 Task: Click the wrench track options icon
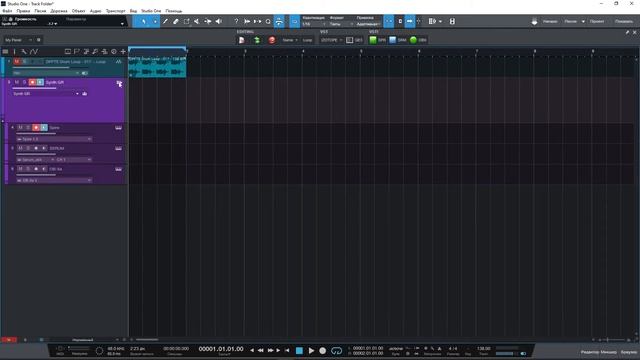(x=24, y=51)
